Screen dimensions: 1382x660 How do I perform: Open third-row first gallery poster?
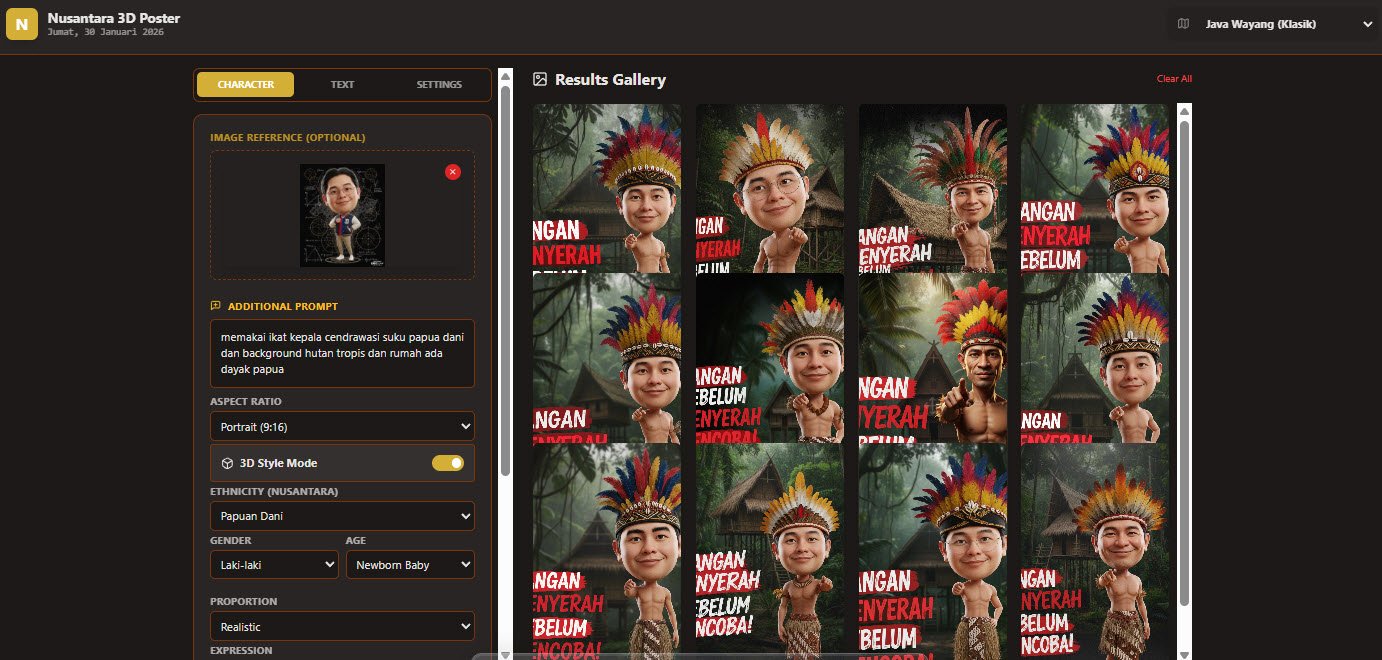[607, 551]
